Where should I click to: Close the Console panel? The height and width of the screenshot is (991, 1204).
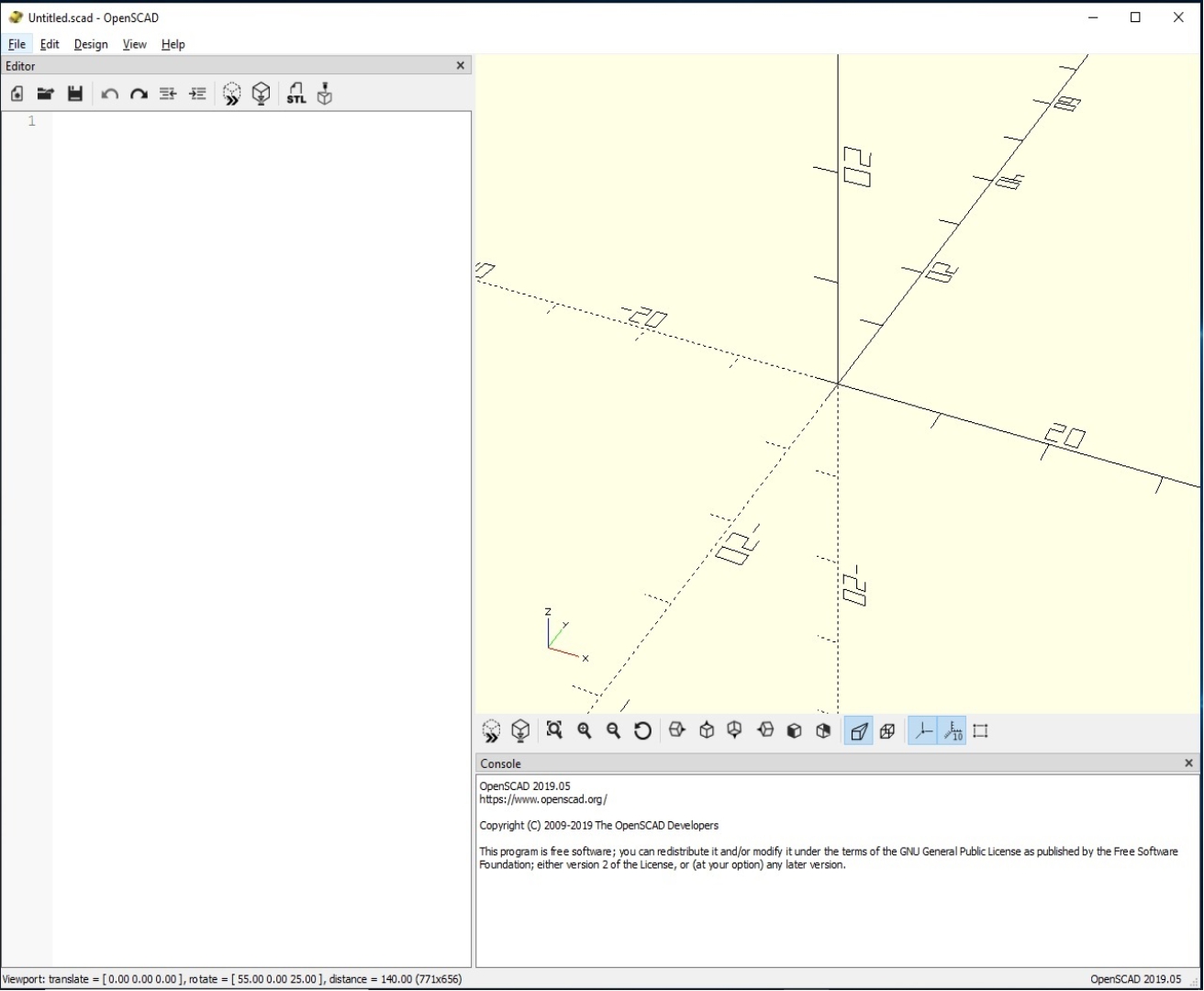click(x=1188, y=763)
